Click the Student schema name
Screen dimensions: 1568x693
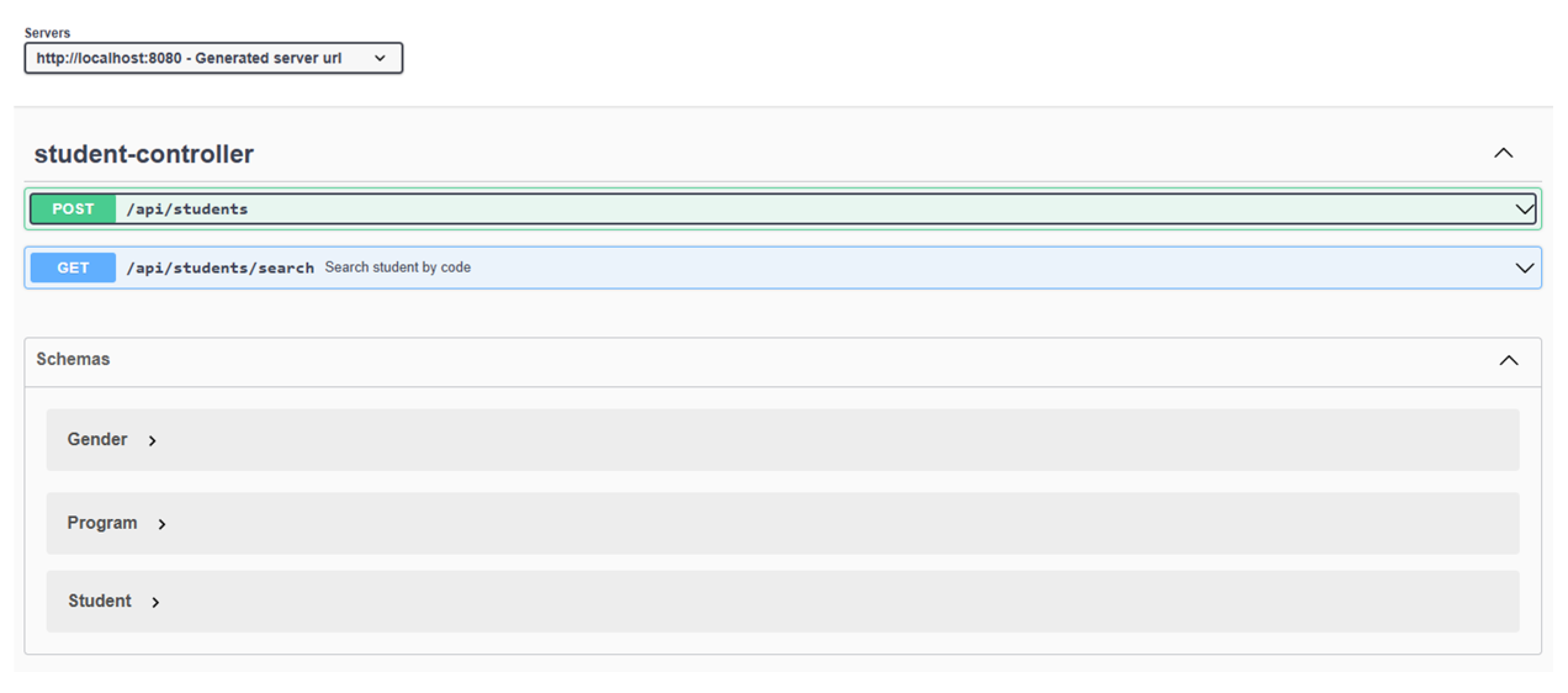click(100, 601)
